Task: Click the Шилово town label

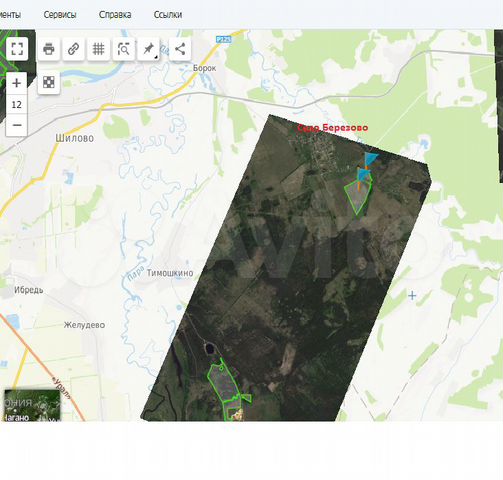Action: pyautogui.click(x=75, y=138)
